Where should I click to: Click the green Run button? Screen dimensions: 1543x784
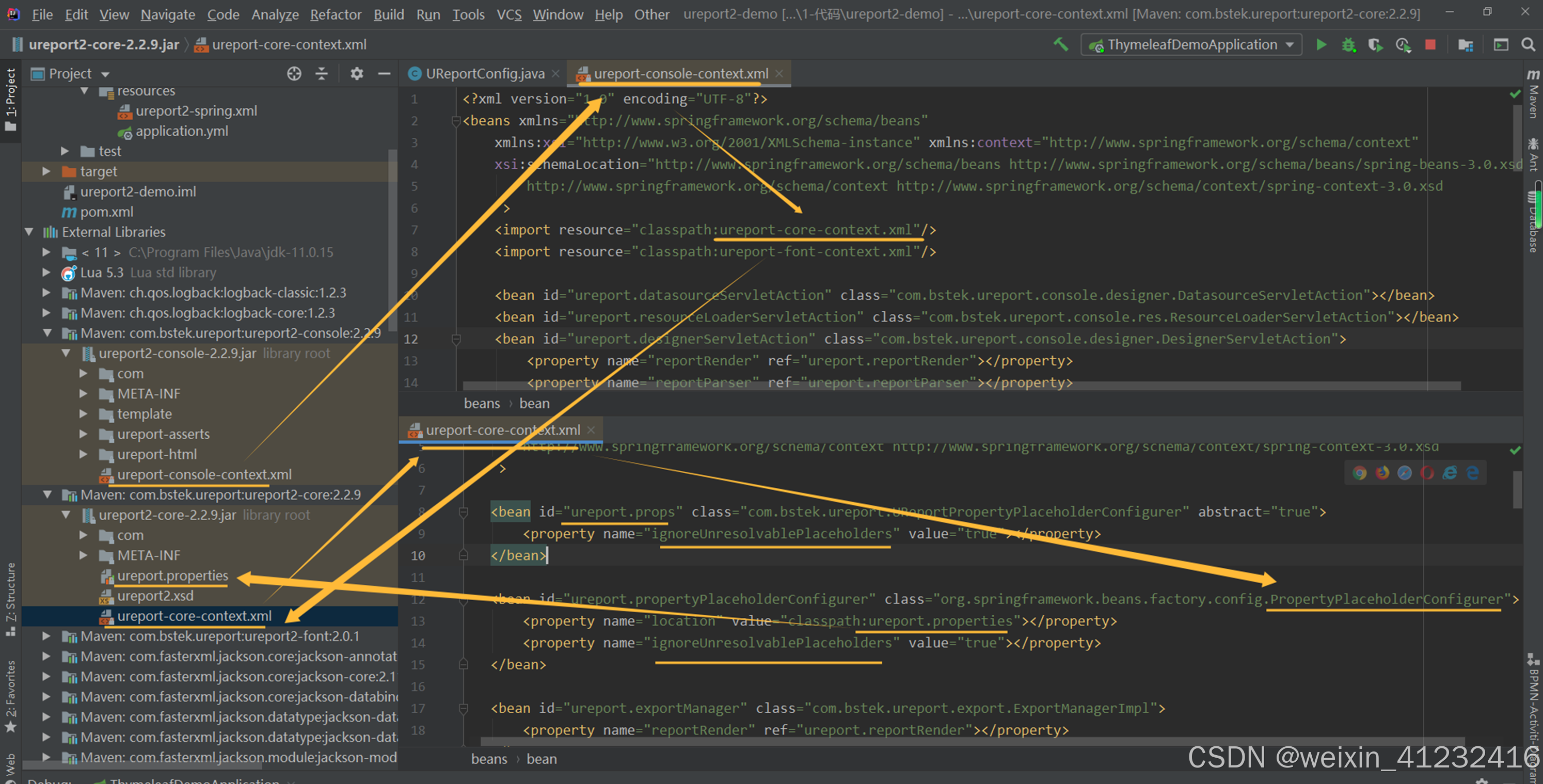point(1321,45)
